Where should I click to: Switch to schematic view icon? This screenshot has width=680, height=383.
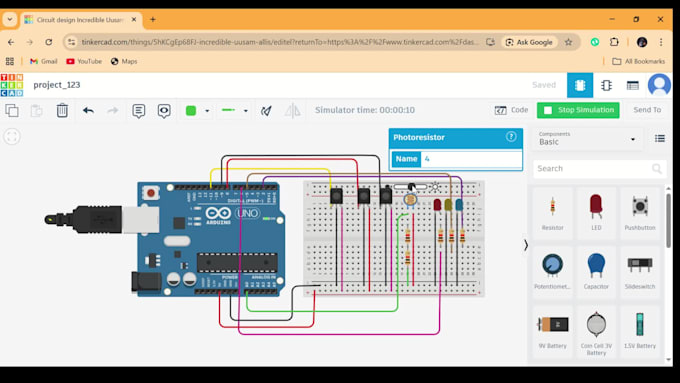pyautogui.click(x=606, y=85)
